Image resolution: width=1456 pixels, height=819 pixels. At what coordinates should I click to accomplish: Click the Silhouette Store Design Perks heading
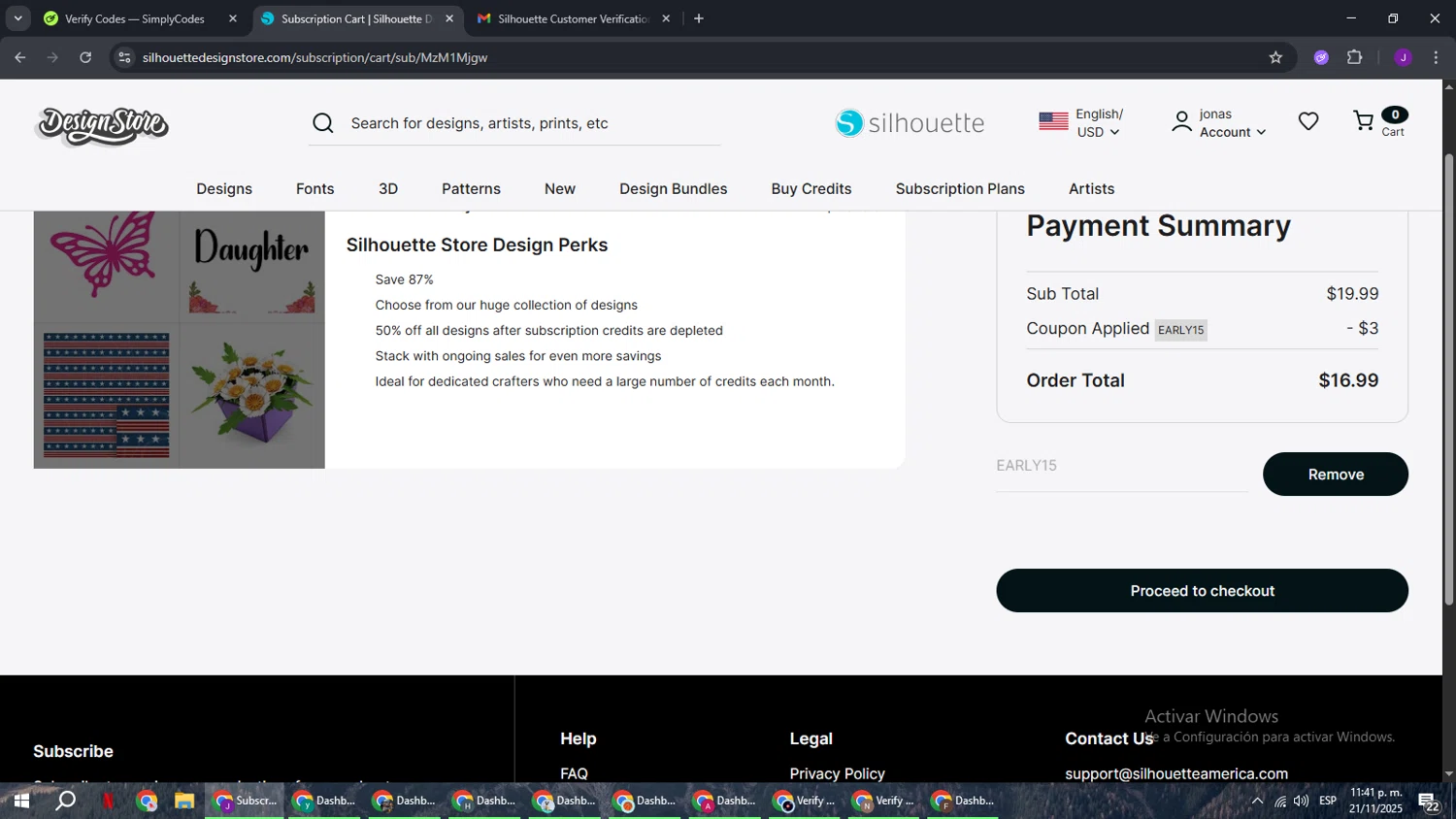tap(477, 245)
